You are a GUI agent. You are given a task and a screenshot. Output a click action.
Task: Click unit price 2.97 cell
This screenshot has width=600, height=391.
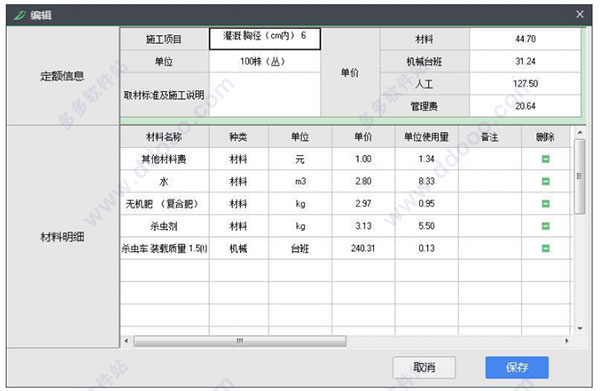coord(363,204)
